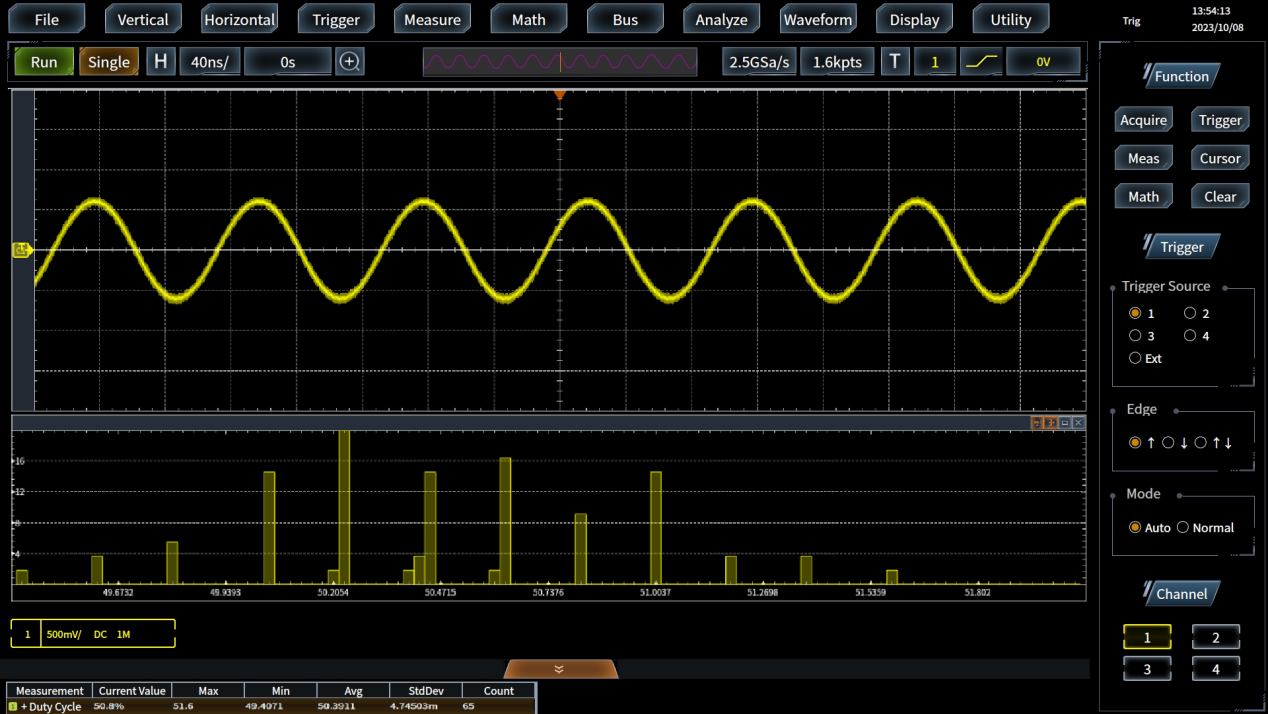Click the waveform overview thumbnail

pos(560,62)
